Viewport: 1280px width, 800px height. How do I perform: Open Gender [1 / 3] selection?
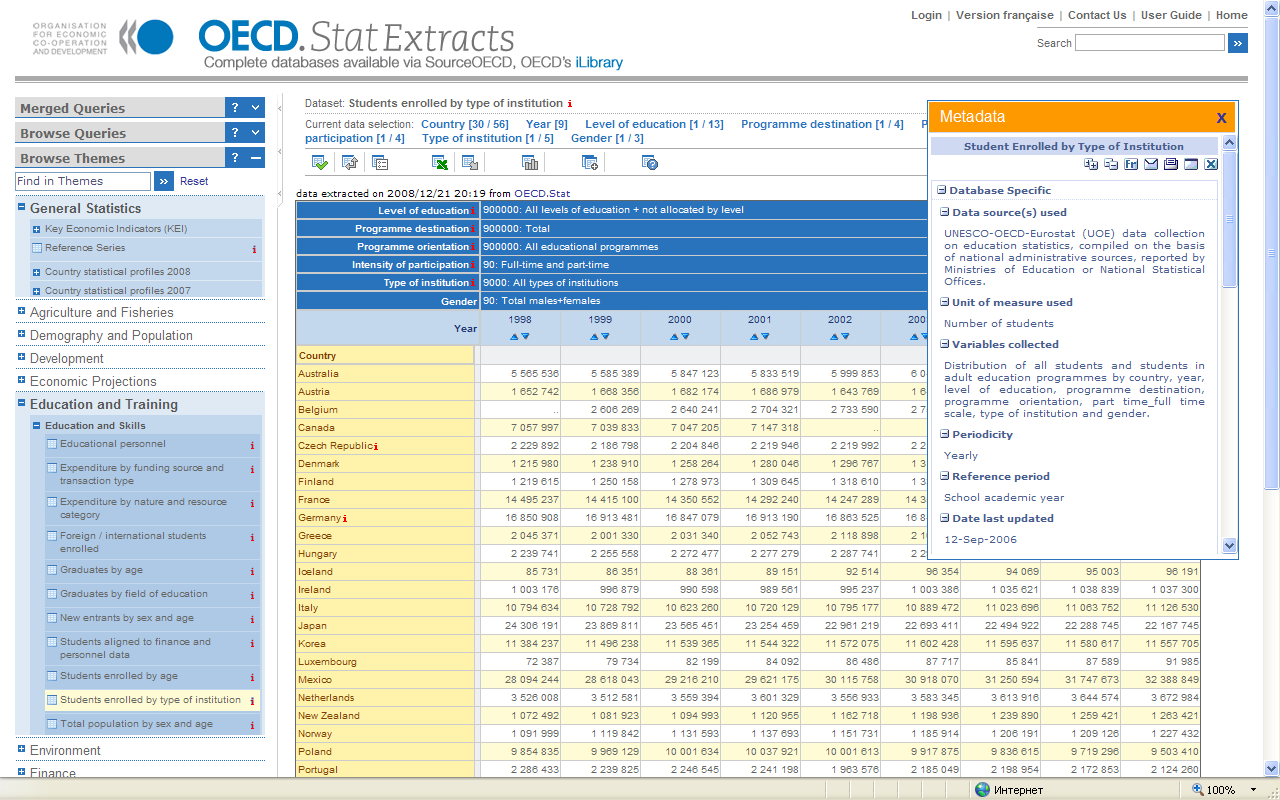pos(607,138)
